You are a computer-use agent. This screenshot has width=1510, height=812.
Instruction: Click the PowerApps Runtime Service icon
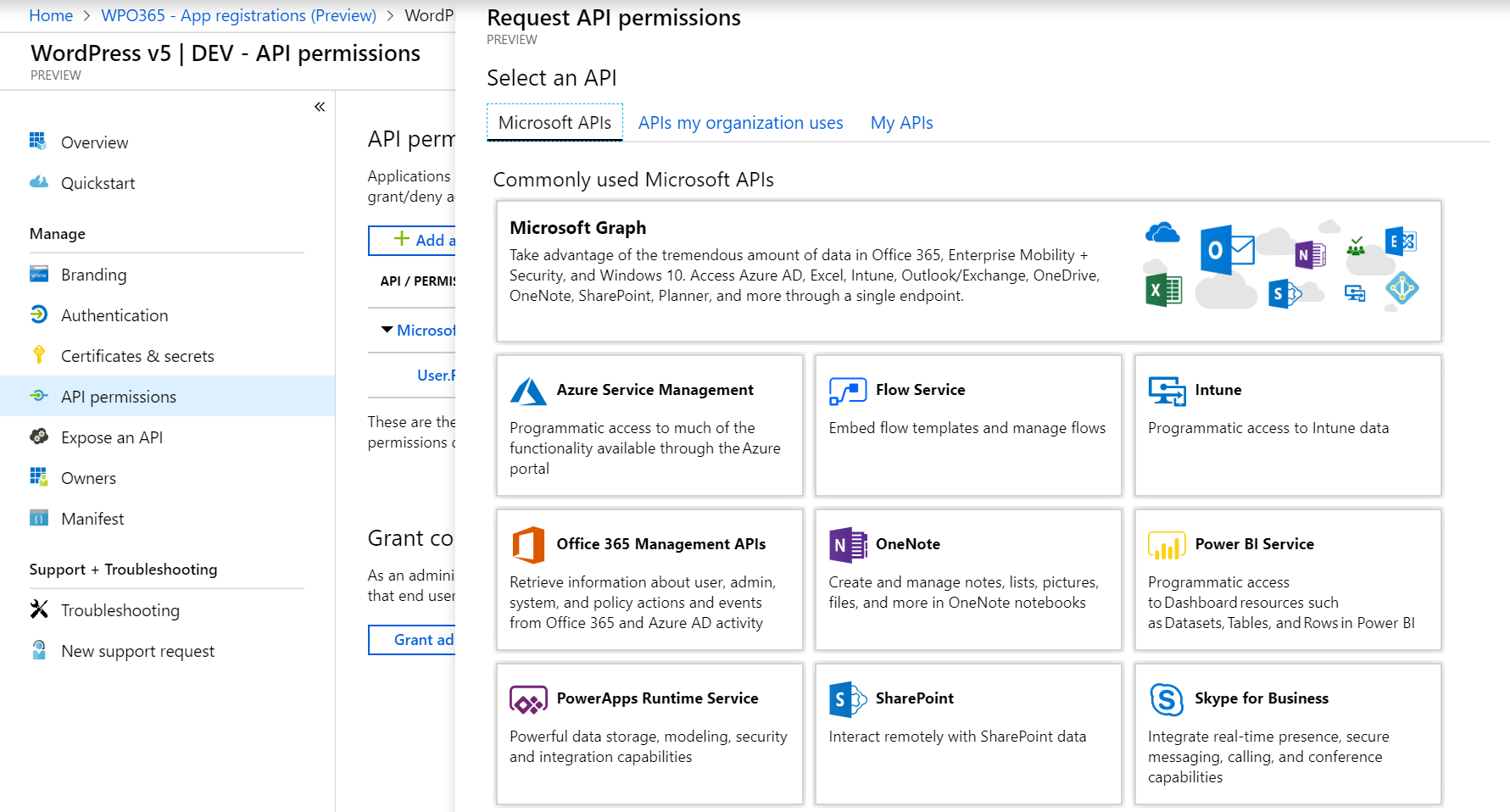pos(528,699)
